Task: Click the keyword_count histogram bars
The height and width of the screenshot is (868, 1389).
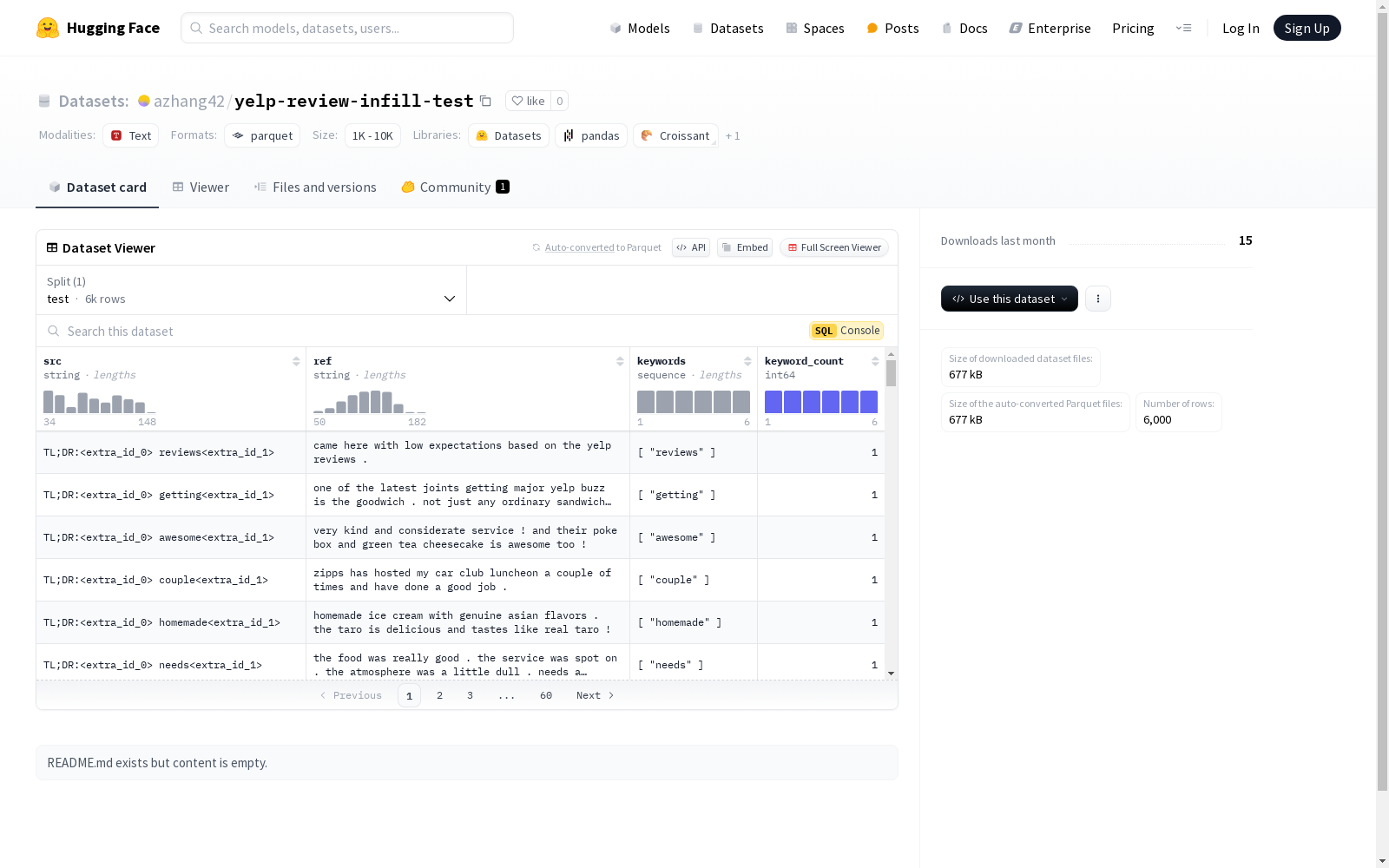Action: 821,402
